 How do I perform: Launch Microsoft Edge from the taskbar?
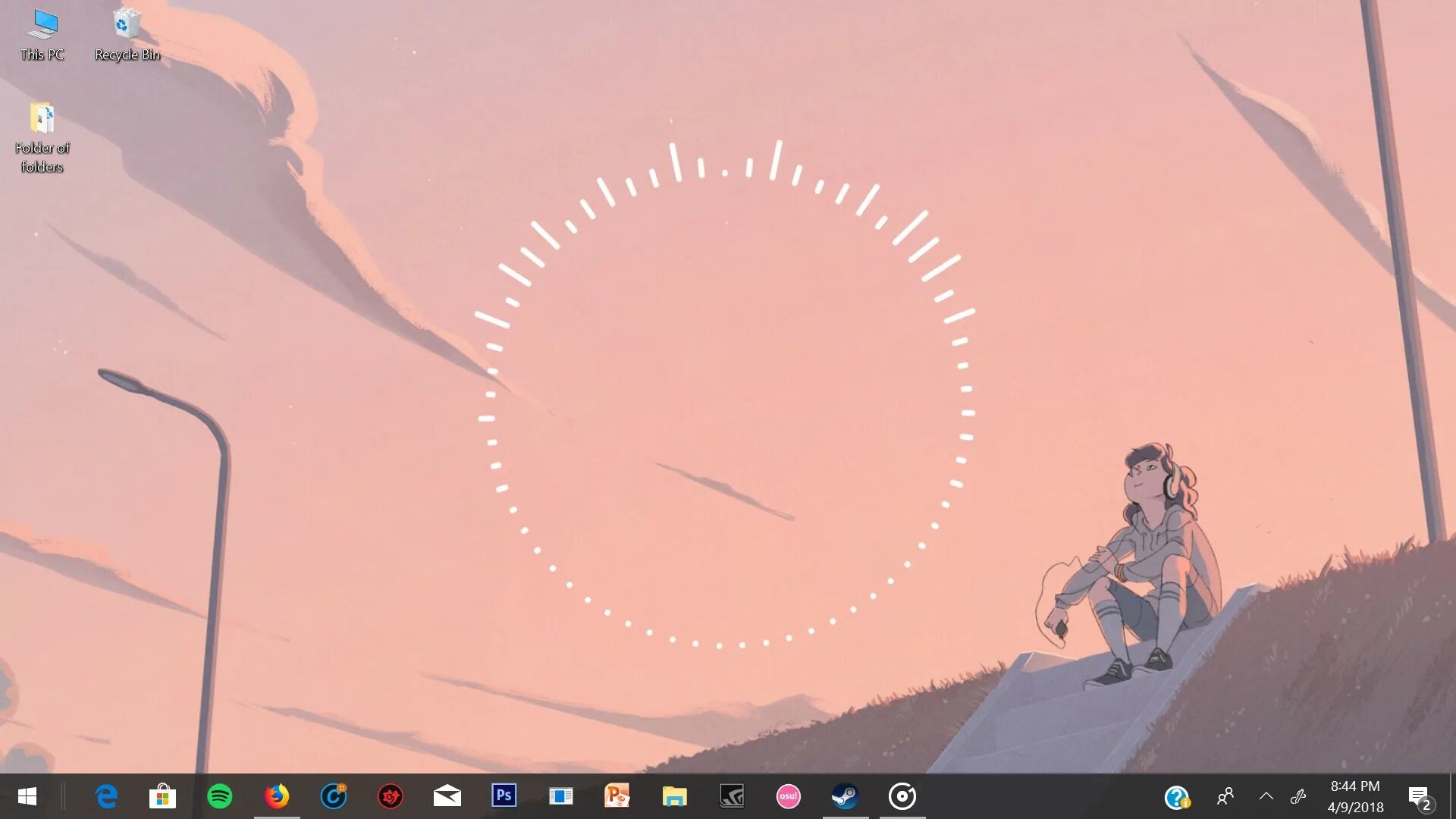point(106,796)
